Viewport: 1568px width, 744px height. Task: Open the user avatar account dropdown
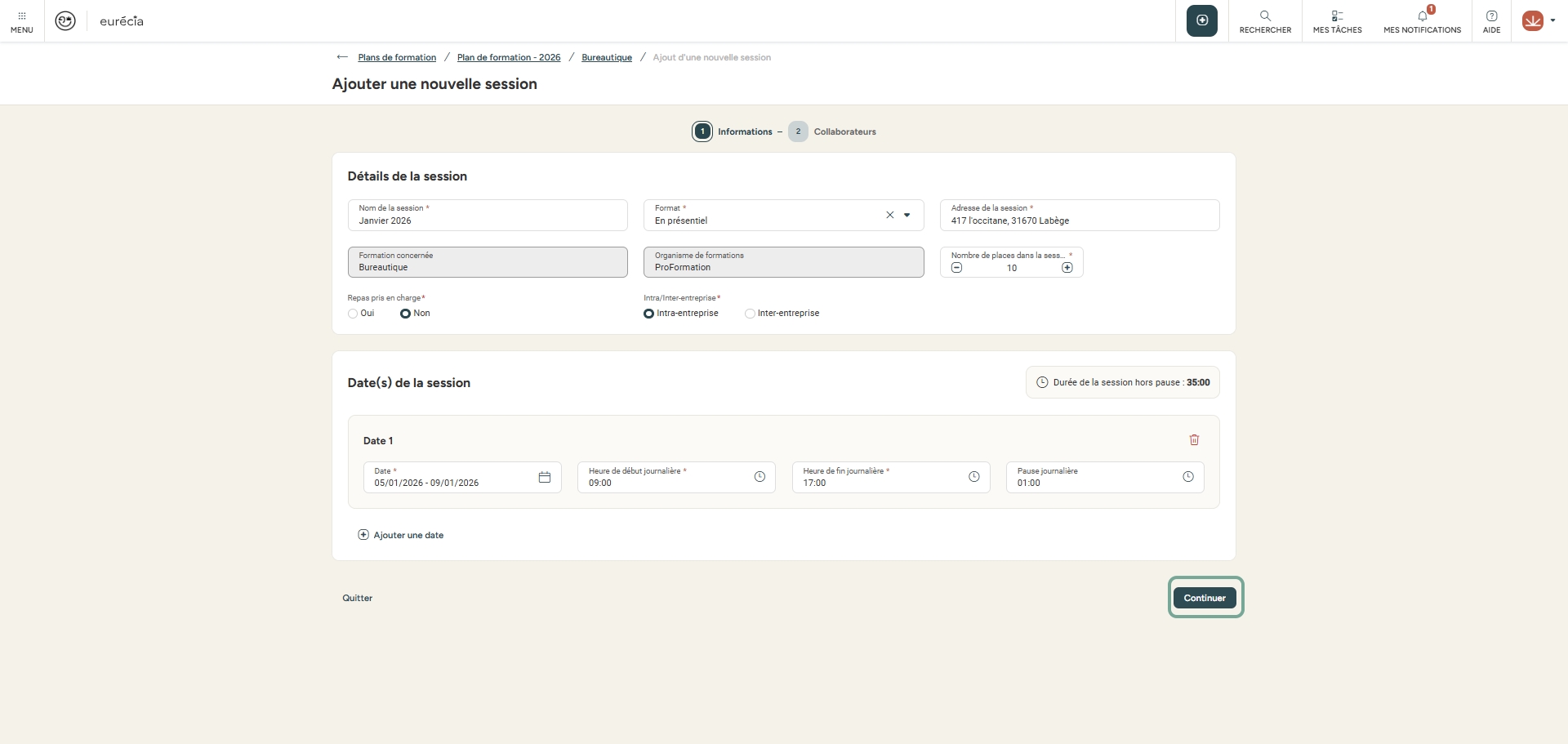point(1538,21)
